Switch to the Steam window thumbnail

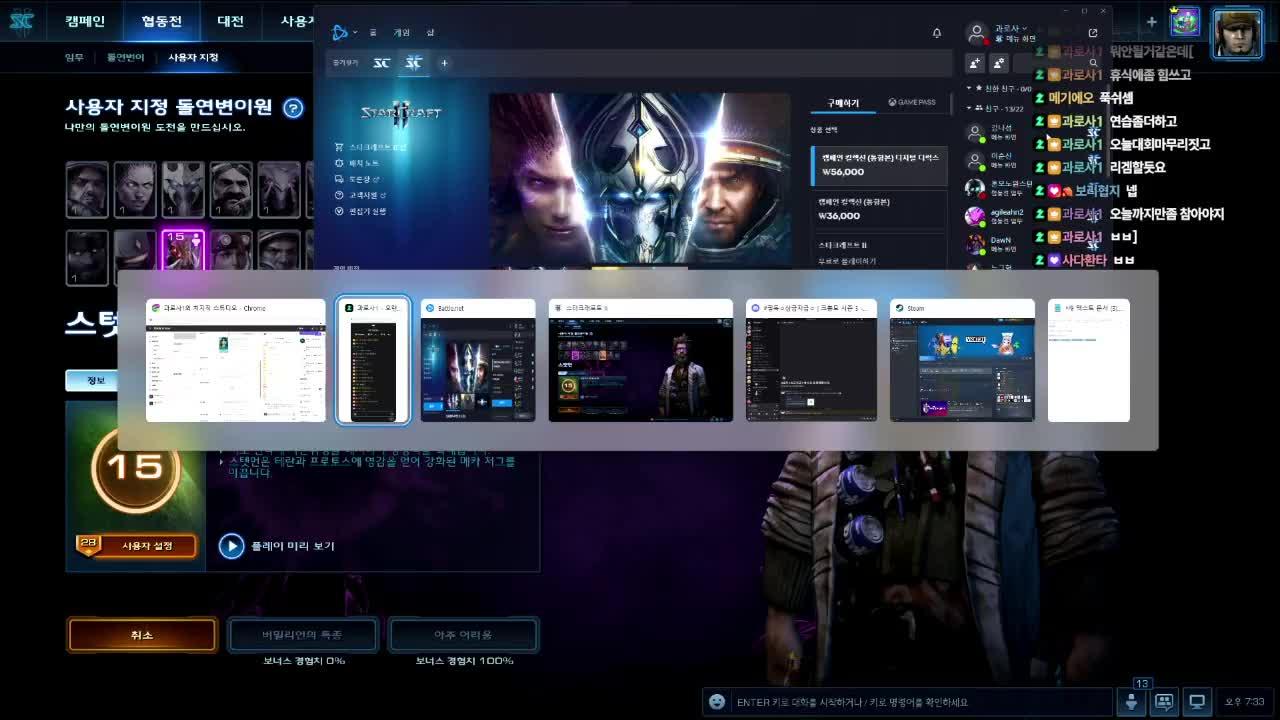coord(962,361)
